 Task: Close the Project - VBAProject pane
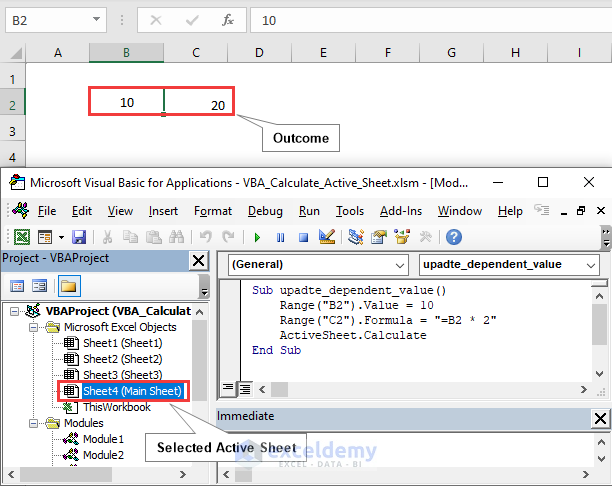pos(199,260)
